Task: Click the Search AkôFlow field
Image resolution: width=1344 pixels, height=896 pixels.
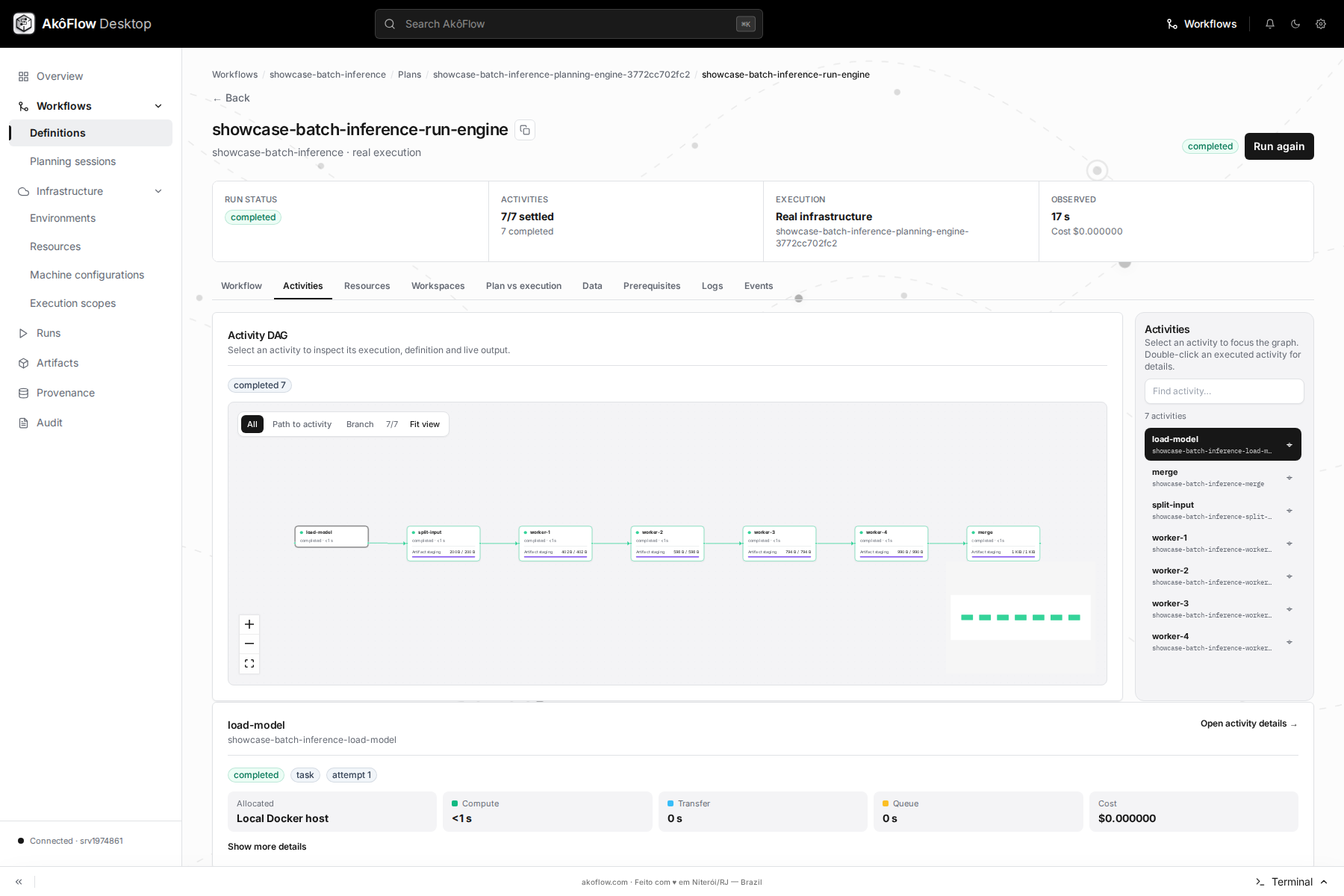Action: click(569, 24)
